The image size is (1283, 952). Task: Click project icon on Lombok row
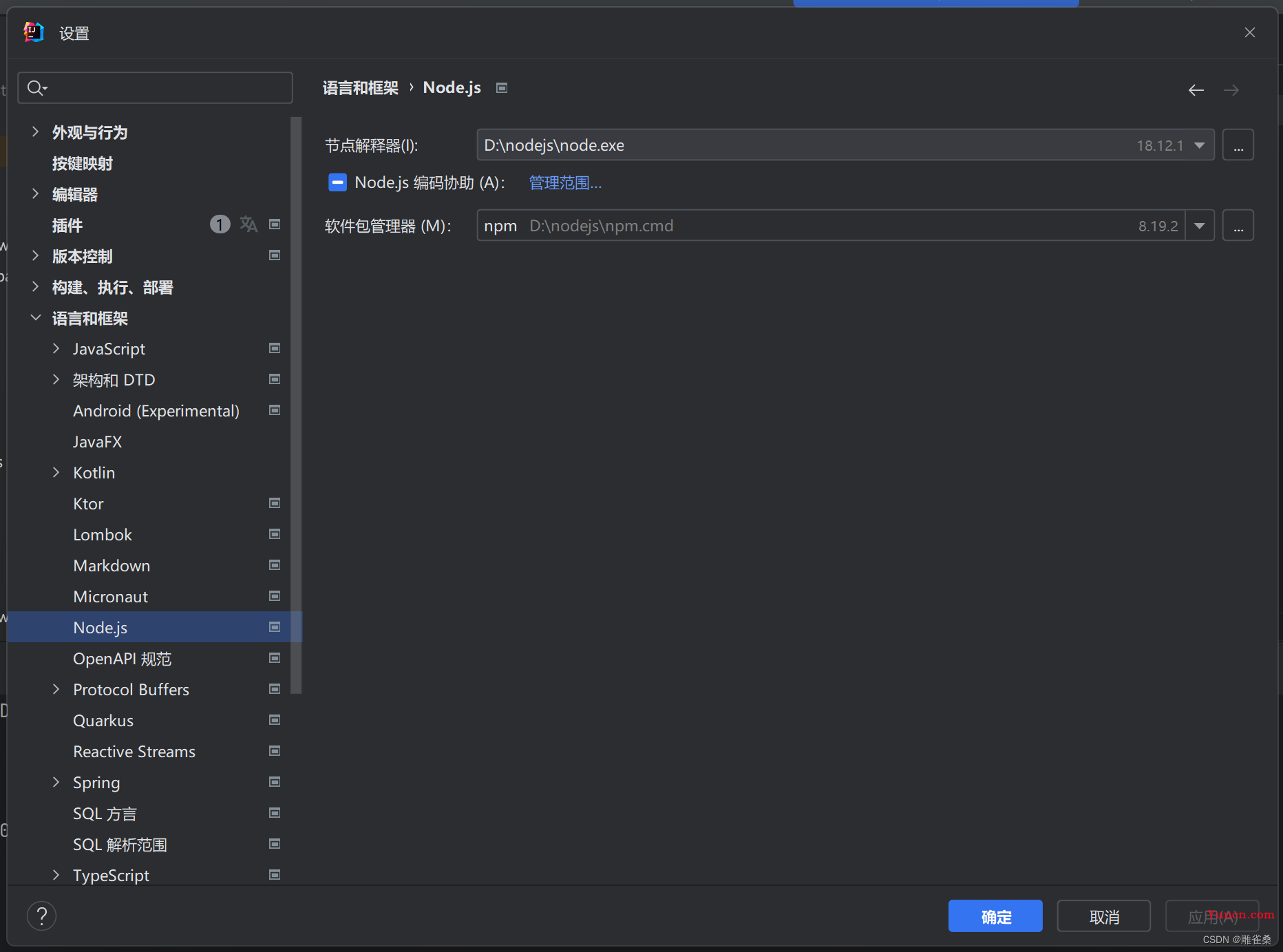pyautogui.click(x=275, y=534)
